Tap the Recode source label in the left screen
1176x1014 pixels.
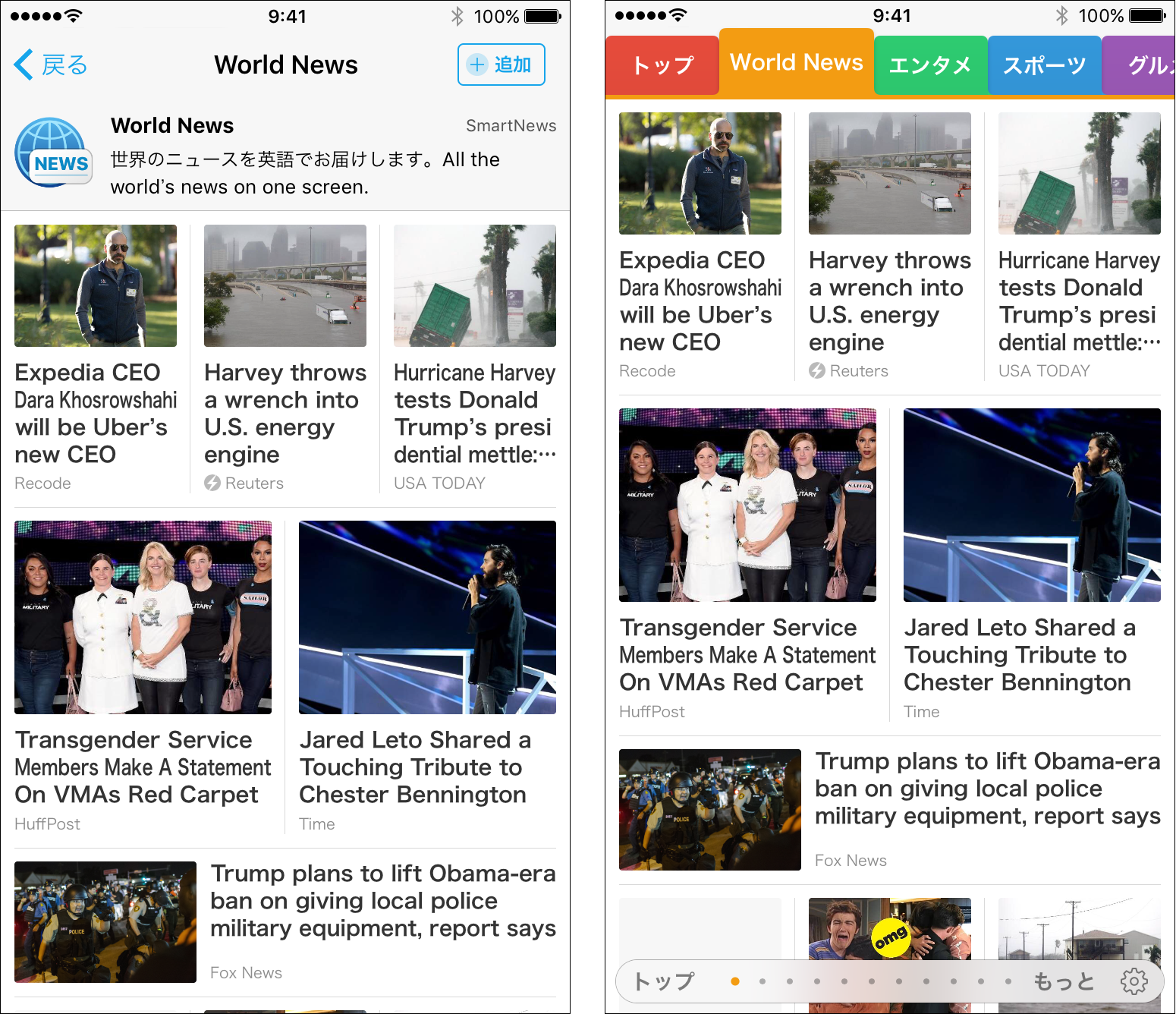42,483
